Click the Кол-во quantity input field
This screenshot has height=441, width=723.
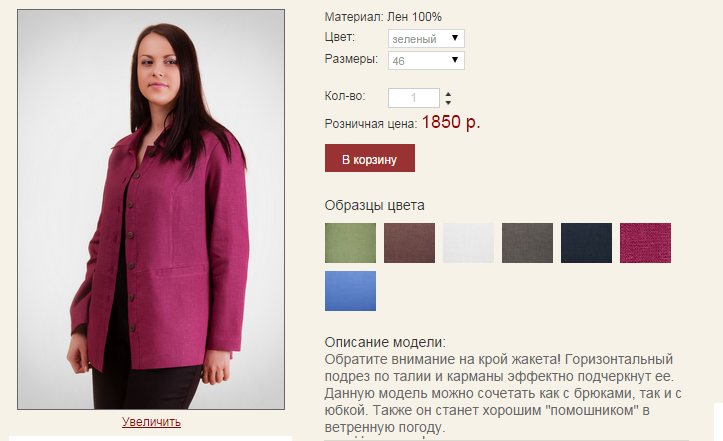pos(414,98)
